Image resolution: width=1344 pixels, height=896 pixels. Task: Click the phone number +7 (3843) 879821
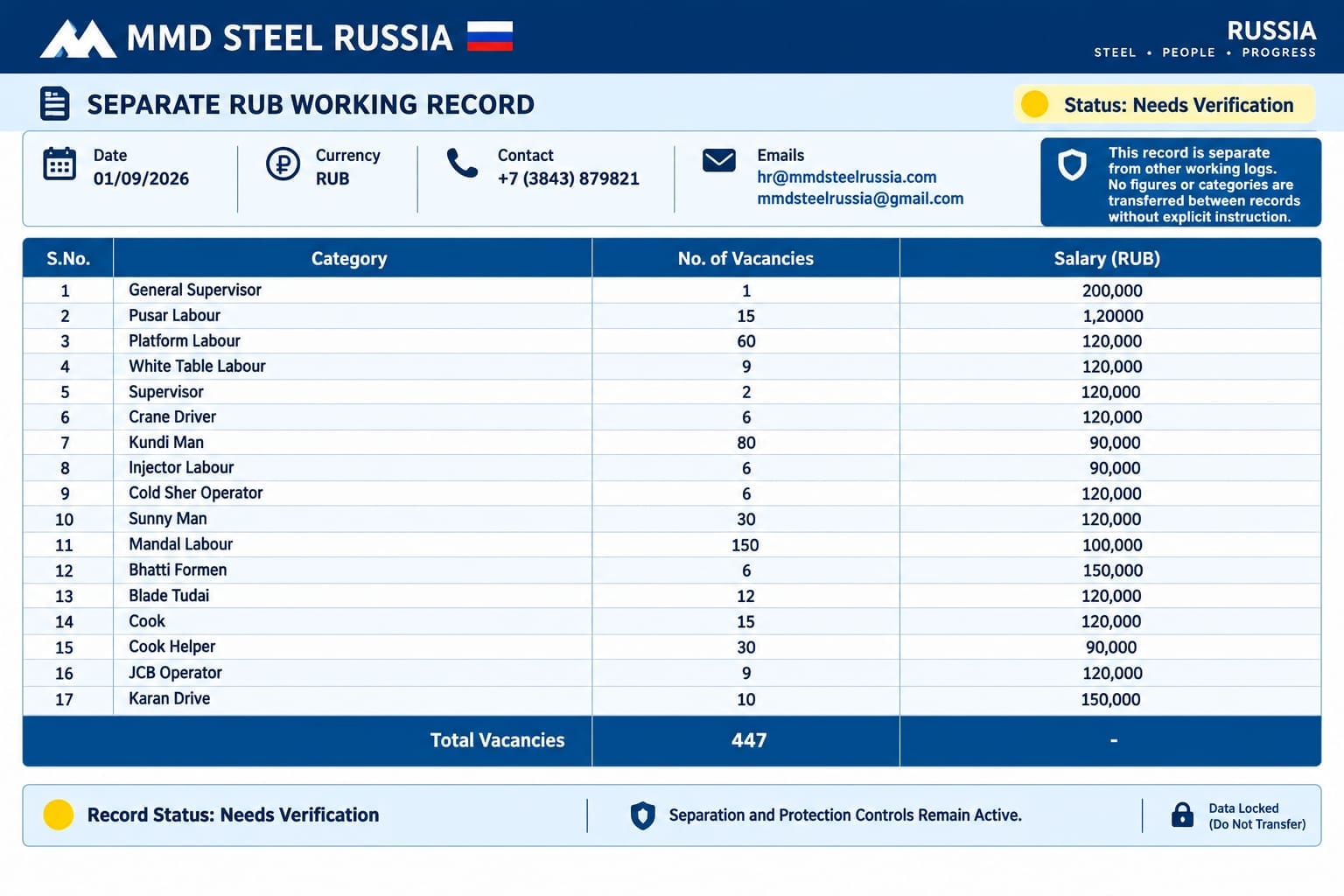[569, 178]
